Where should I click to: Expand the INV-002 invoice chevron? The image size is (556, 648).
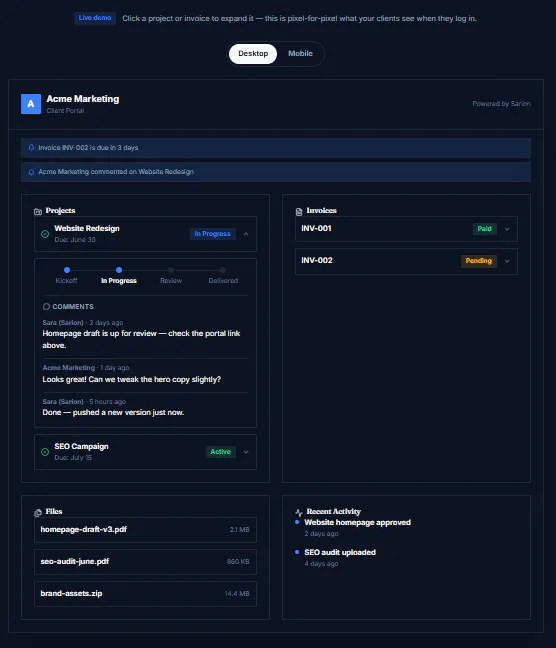[507, 261]
